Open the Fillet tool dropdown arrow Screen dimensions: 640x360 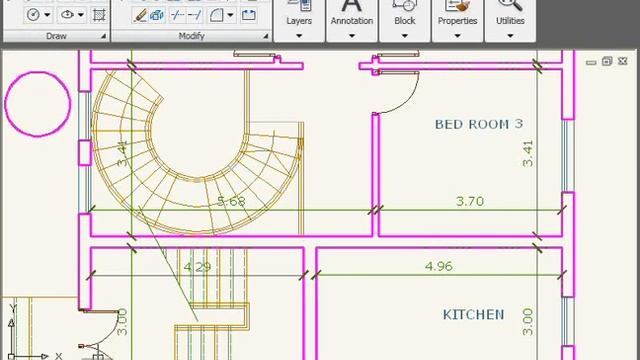(231, 15)
